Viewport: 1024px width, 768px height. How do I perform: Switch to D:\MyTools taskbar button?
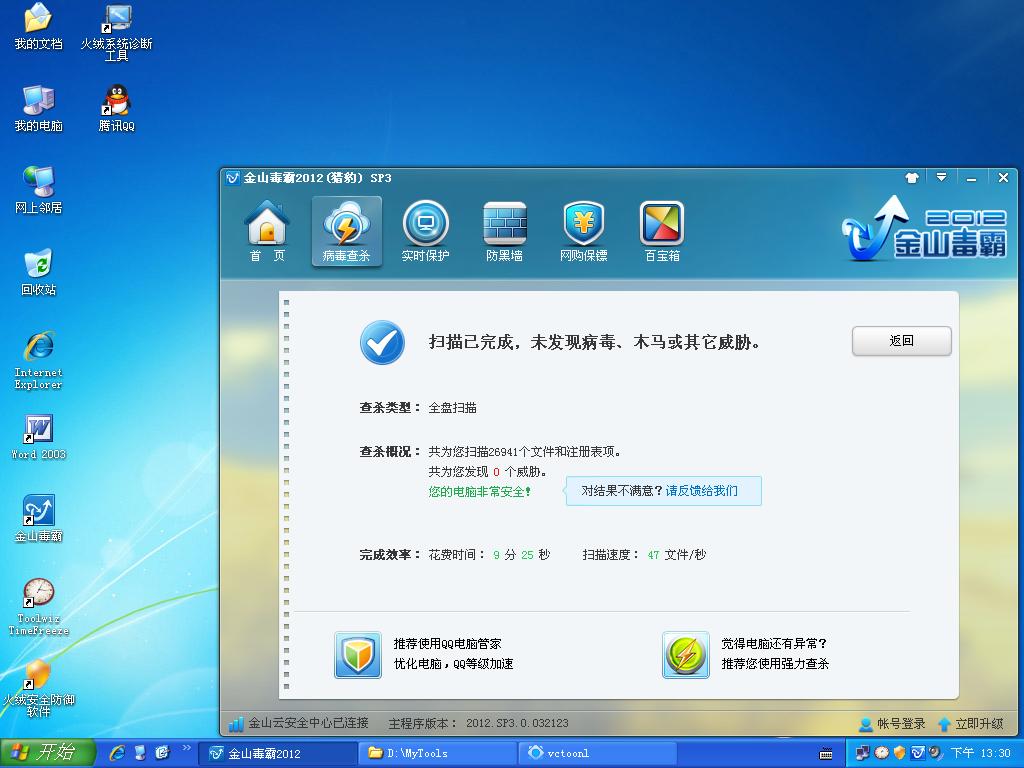438,754
